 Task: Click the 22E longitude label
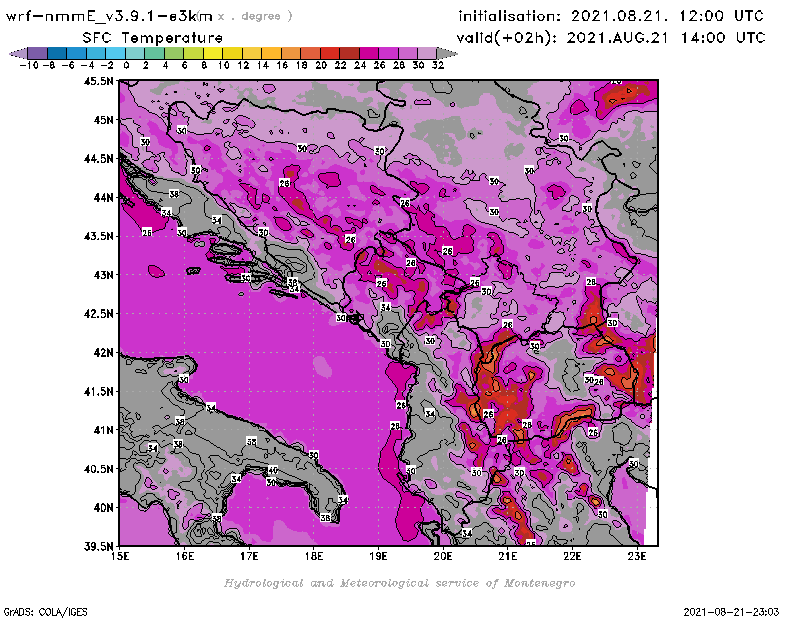coord(572,556)
